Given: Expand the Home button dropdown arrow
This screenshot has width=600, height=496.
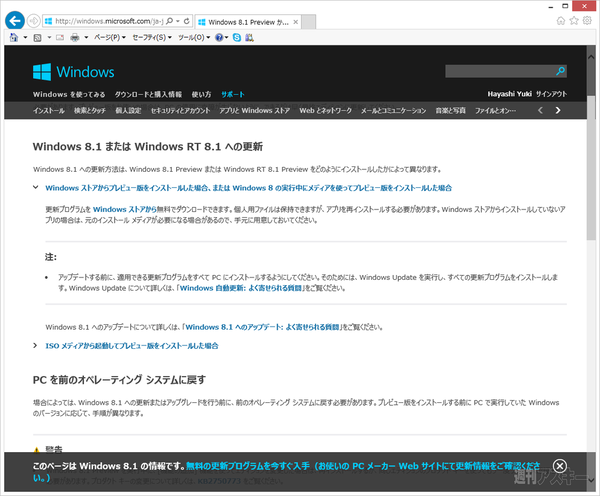Looking at the screenshot, I should click(25, 38).
